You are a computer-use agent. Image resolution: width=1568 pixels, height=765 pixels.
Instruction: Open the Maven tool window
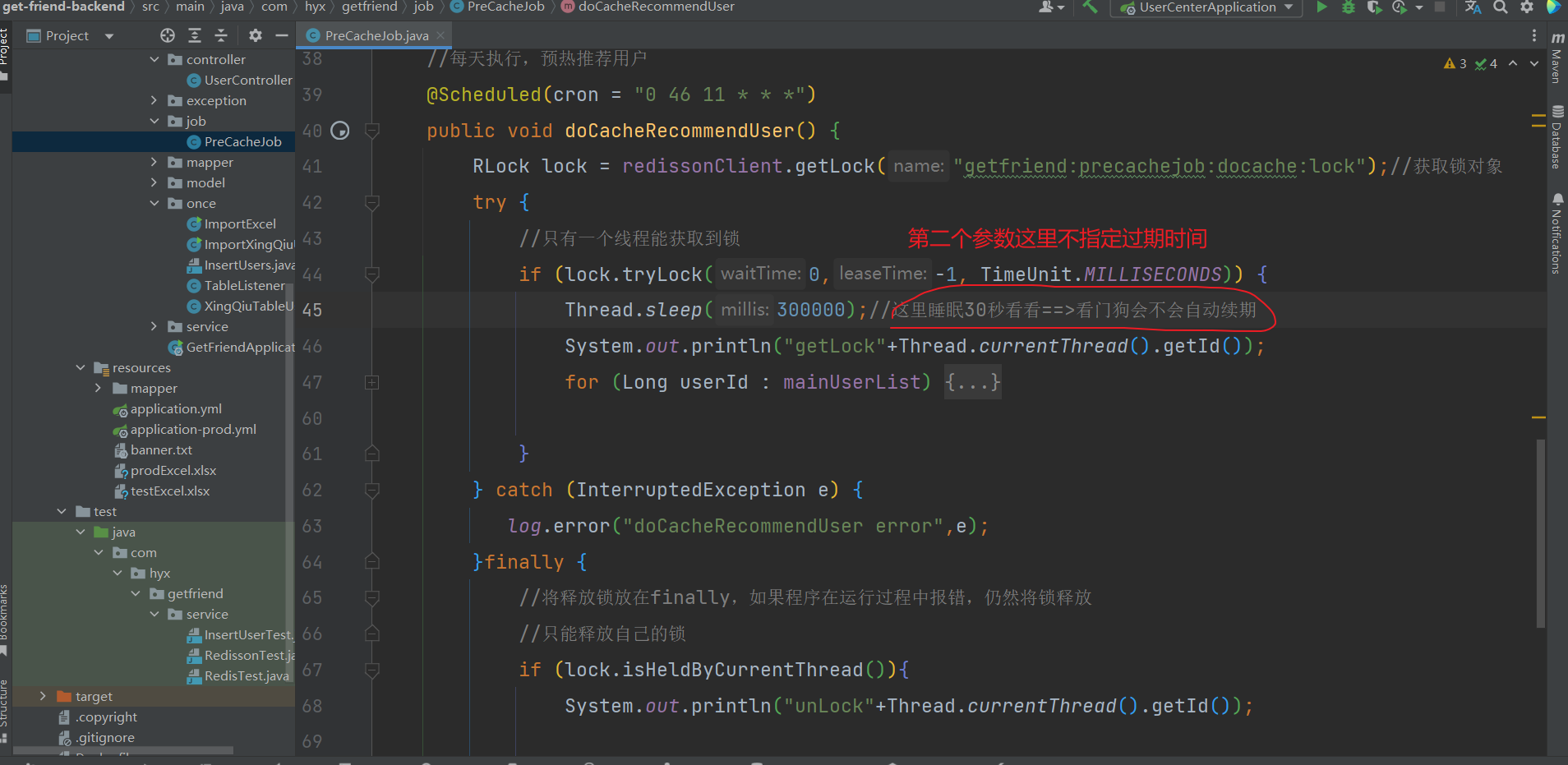[x=1556, y=58]
